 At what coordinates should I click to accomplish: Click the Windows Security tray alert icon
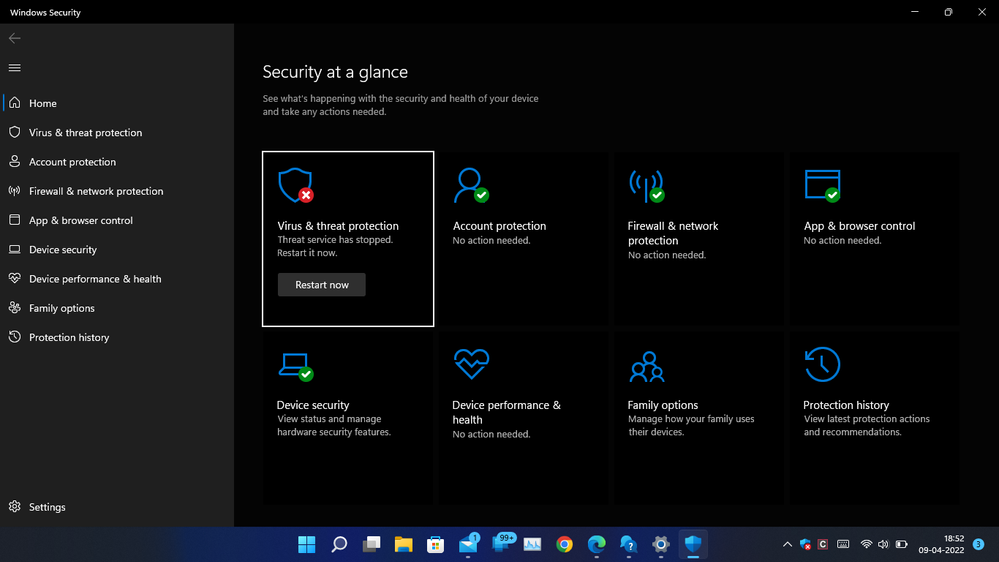pos(805,544)
